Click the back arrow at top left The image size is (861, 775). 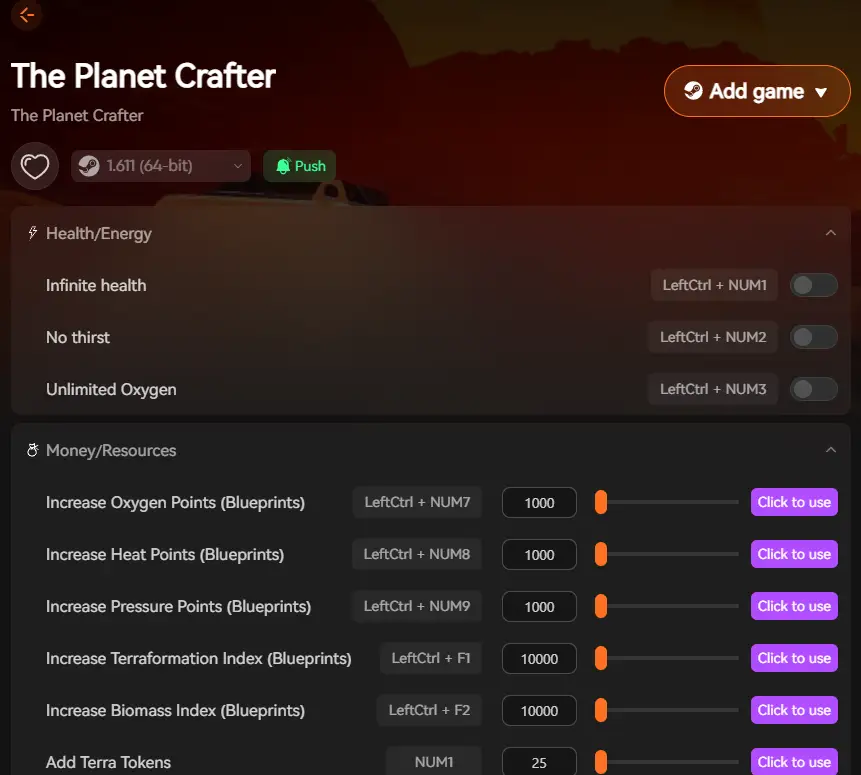point(26,15)
